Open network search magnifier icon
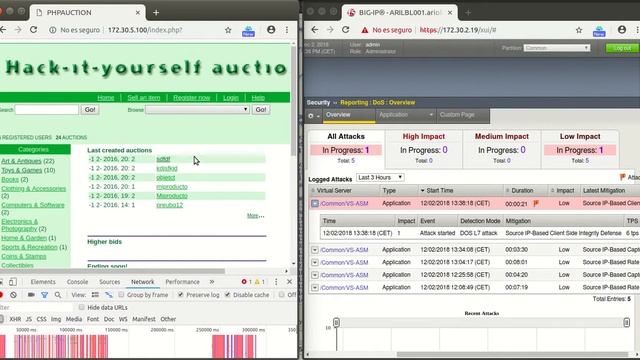The height and width of the screenshot is (360, 640). click(58, 295)
